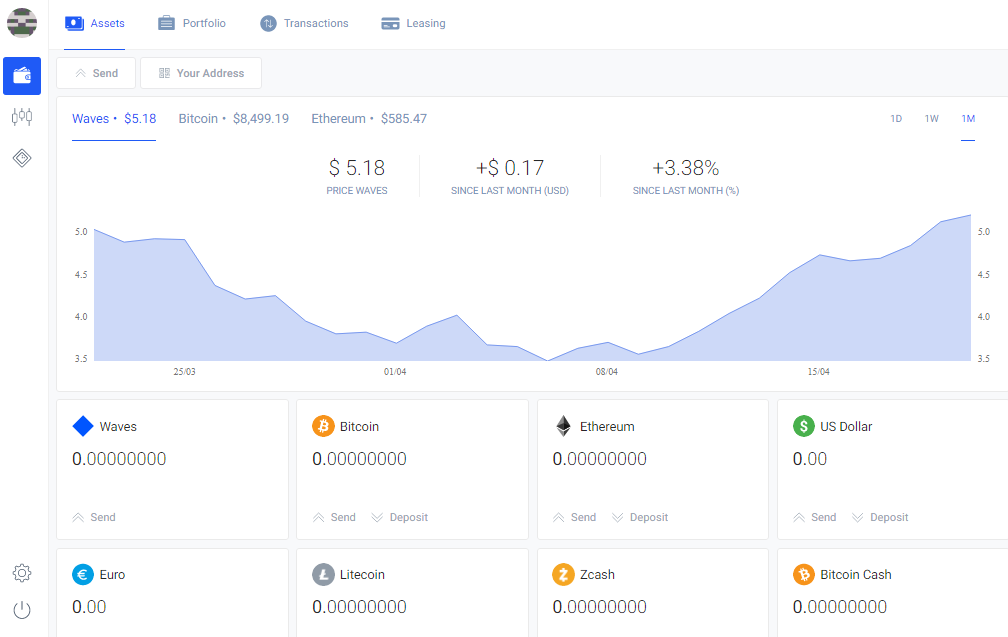Open the DEX trading candlestick icon

(22, 116)
